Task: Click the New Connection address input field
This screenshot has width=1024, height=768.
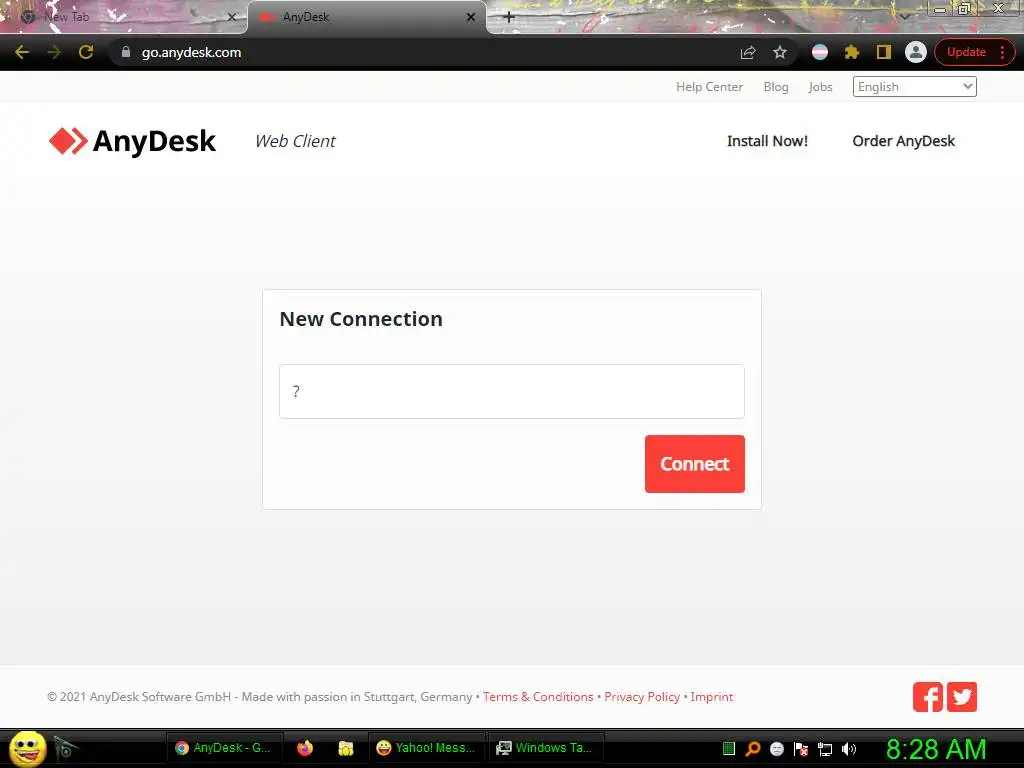Action: pos(511,391)
